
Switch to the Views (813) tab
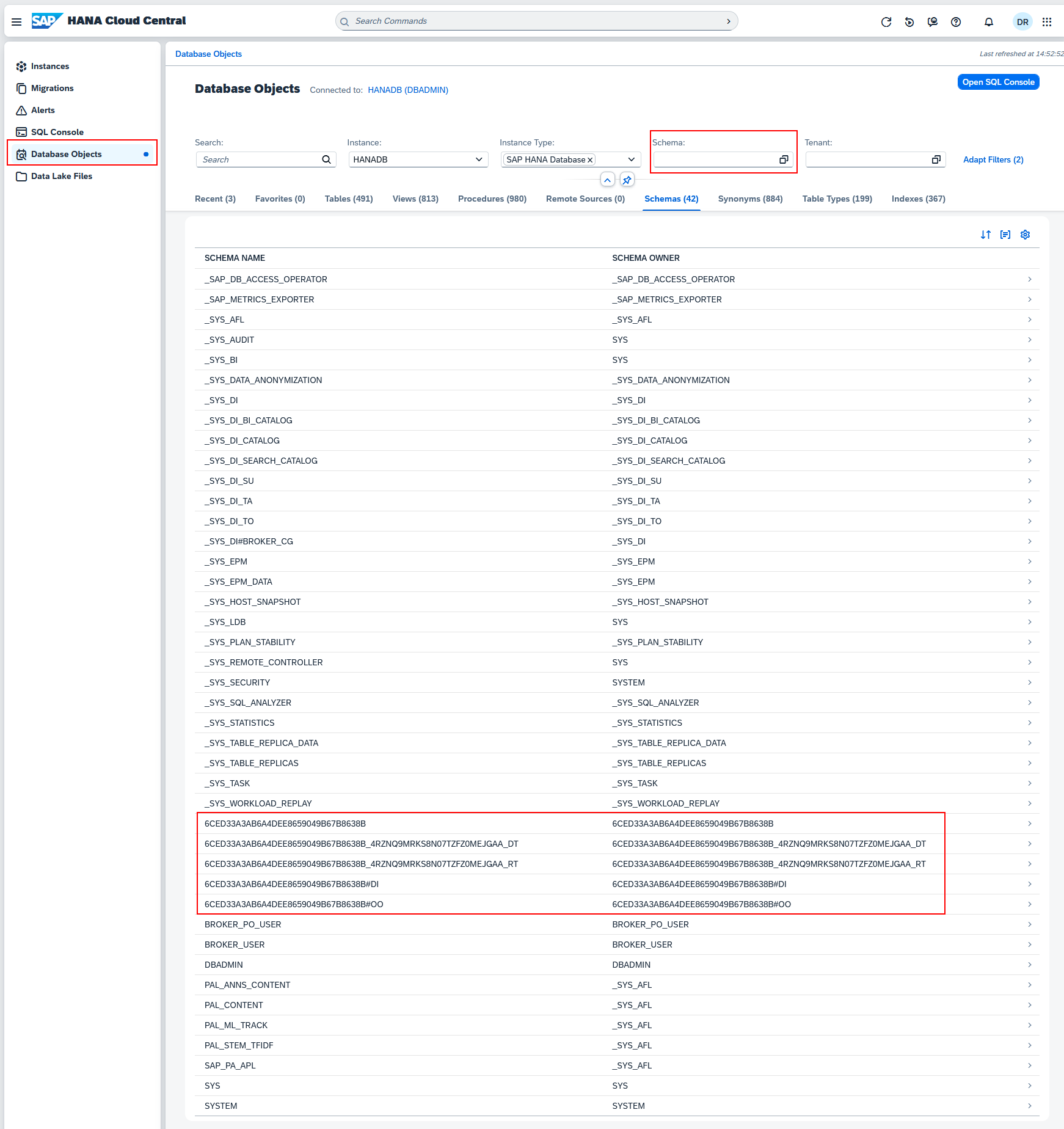coord(415,199)
